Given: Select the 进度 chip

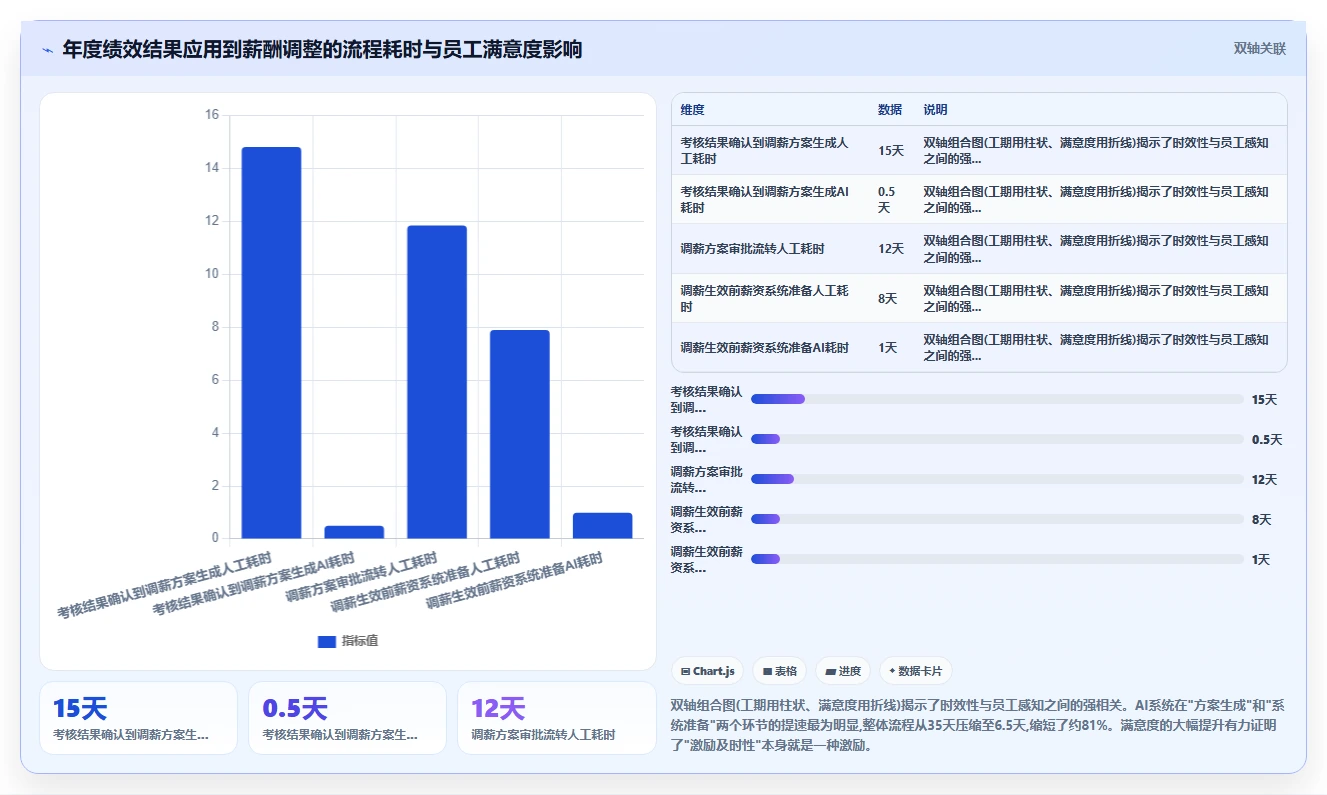Looking at the screenshot, I should click(x=843, y=671).
